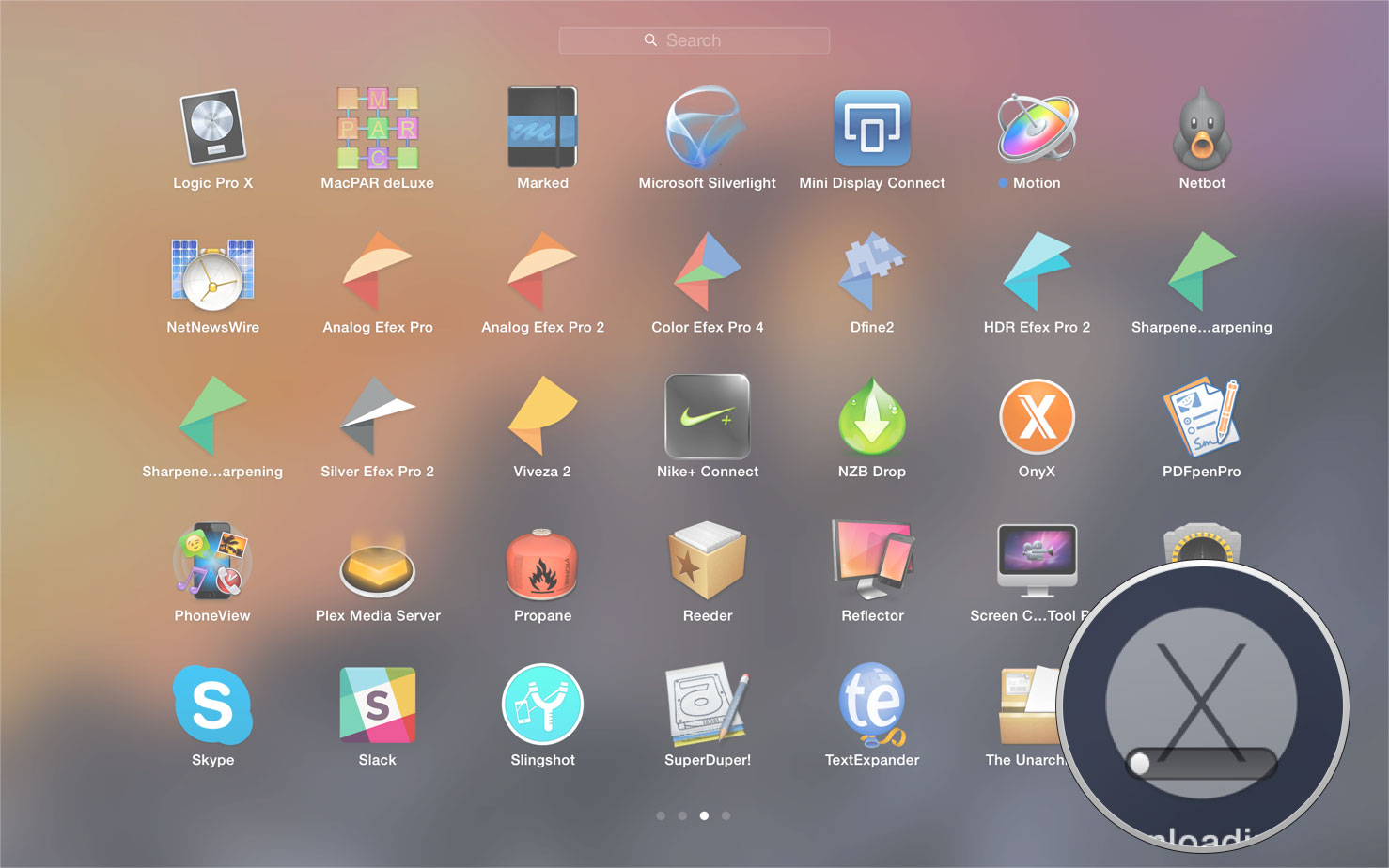Open Logic Pro X from Launchpad
1389x868 pixels.
212,127
